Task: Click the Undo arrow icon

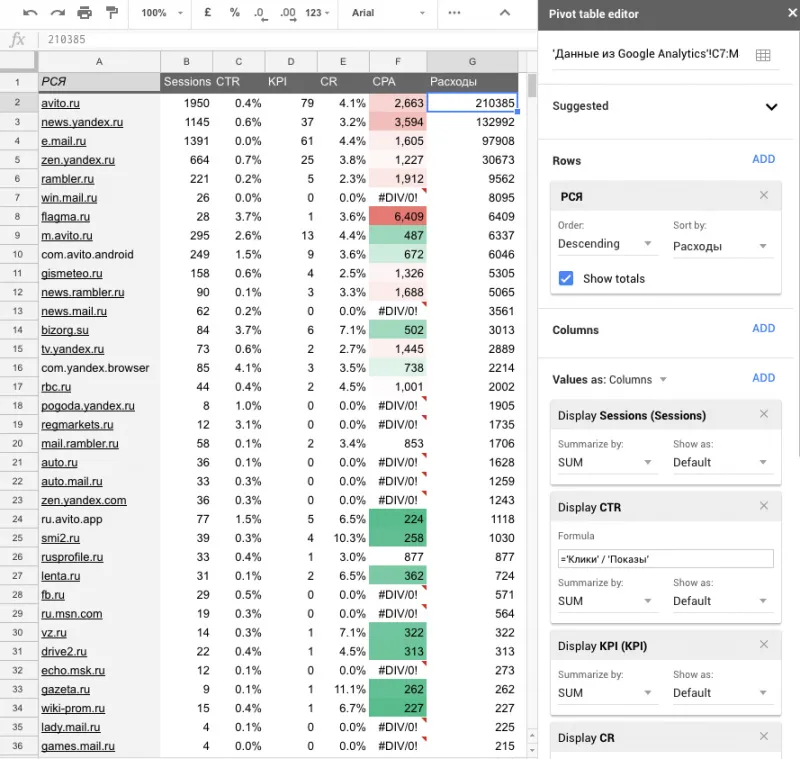Action: tap(30, 13)
